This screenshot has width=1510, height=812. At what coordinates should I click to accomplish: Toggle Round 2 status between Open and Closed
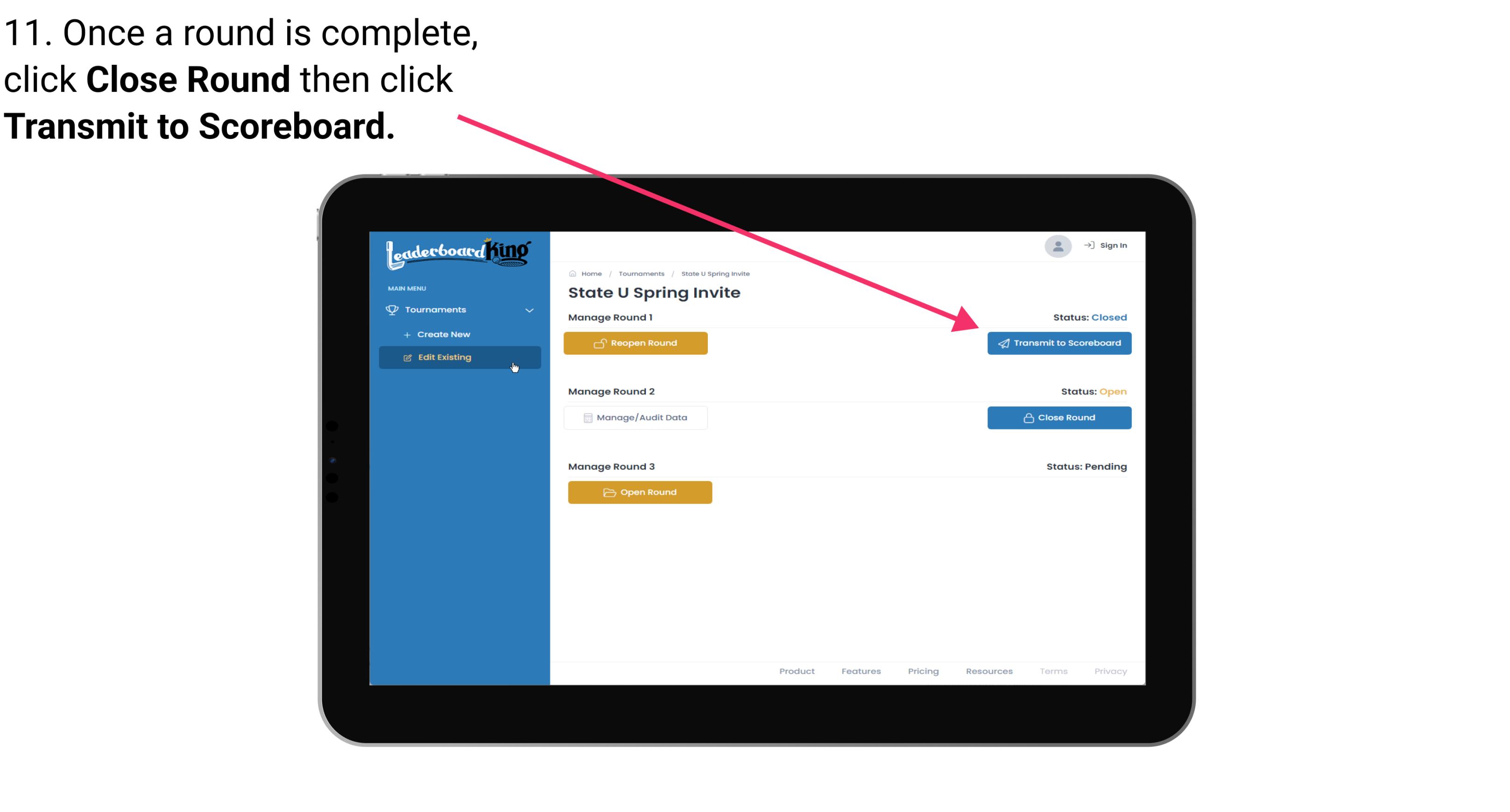pos(1059,417)
